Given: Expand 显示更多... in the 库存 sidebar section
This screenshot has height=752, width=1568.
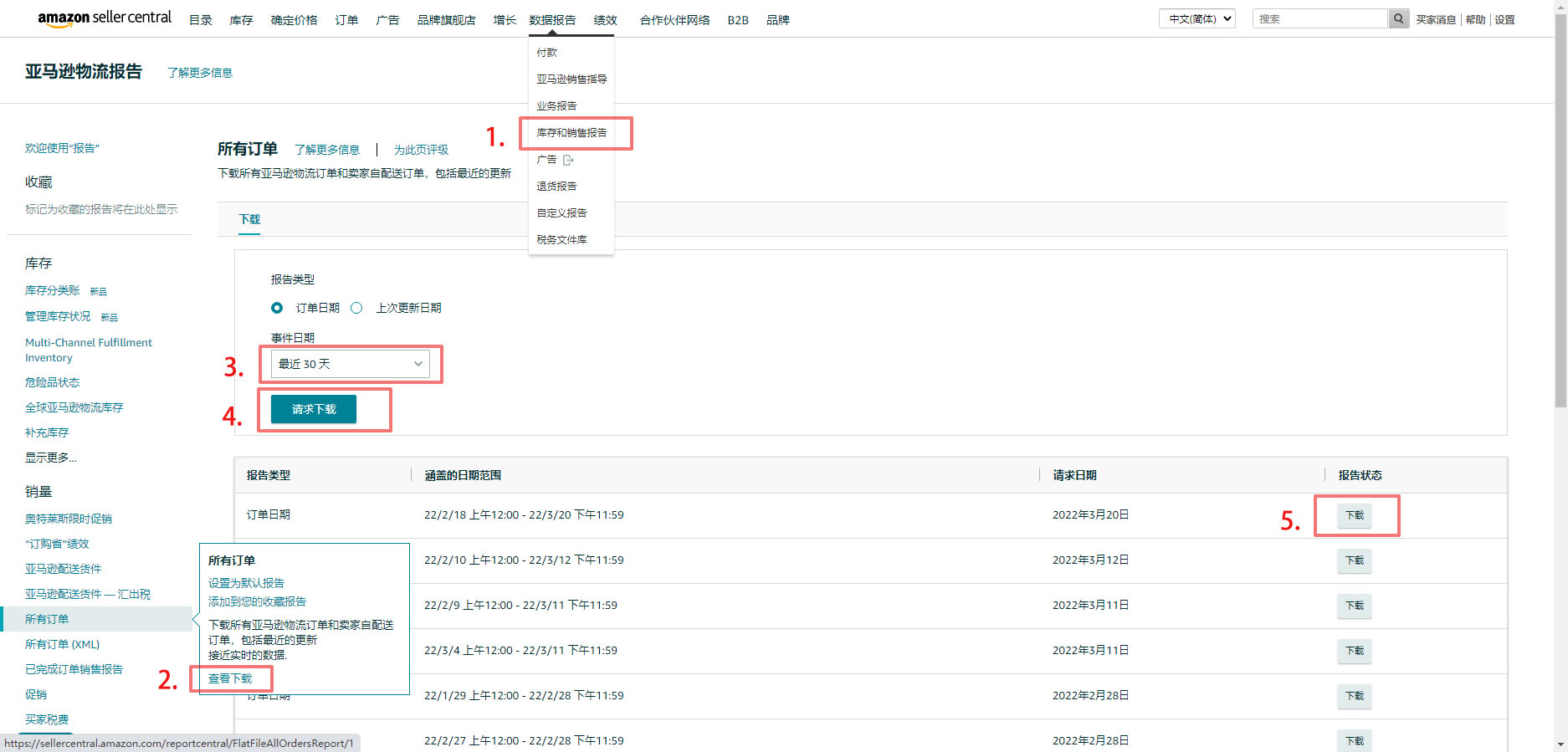Looking at the screenshot, I should tap(50, 458).
